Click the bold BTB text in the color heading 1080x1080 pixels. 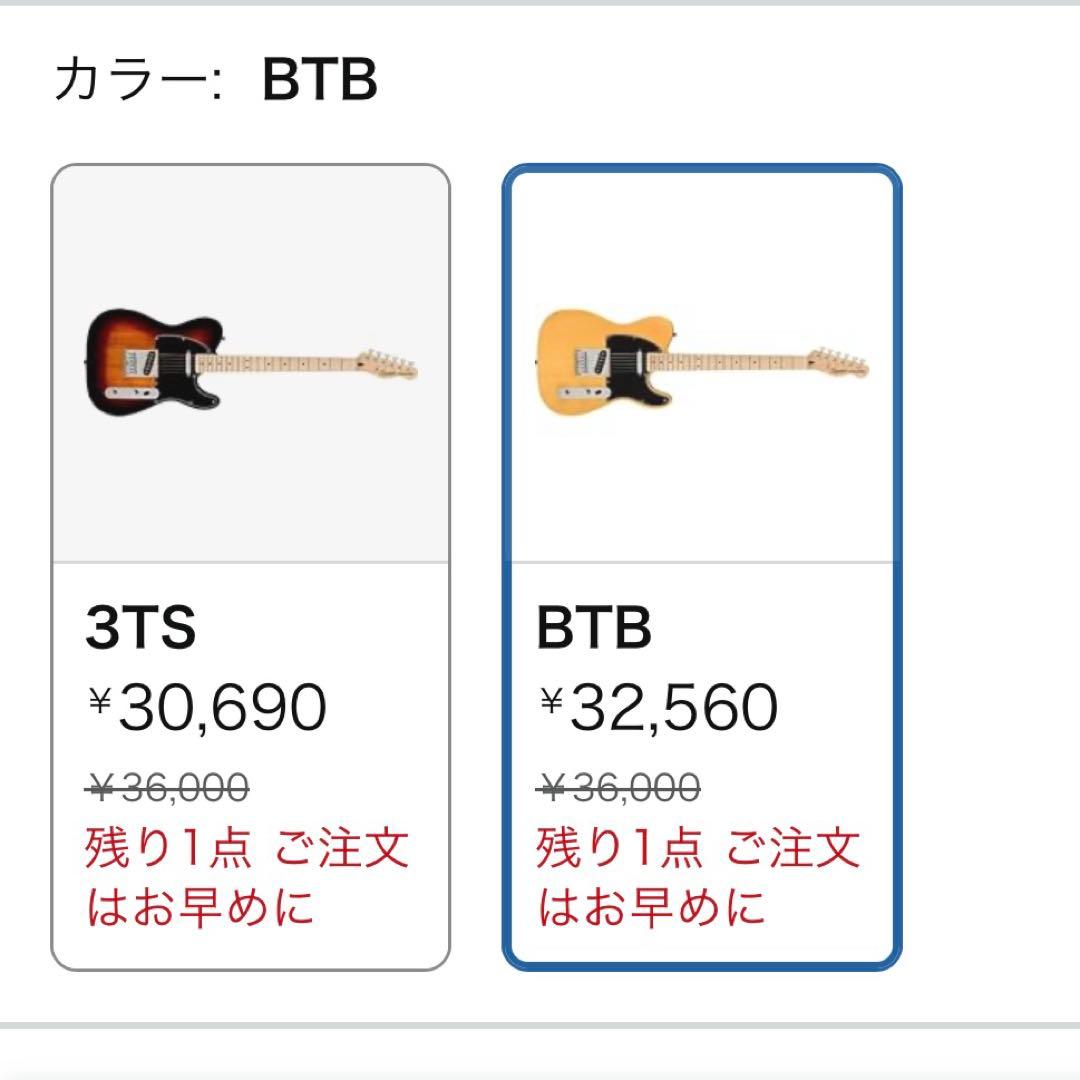tap(320, 81)
